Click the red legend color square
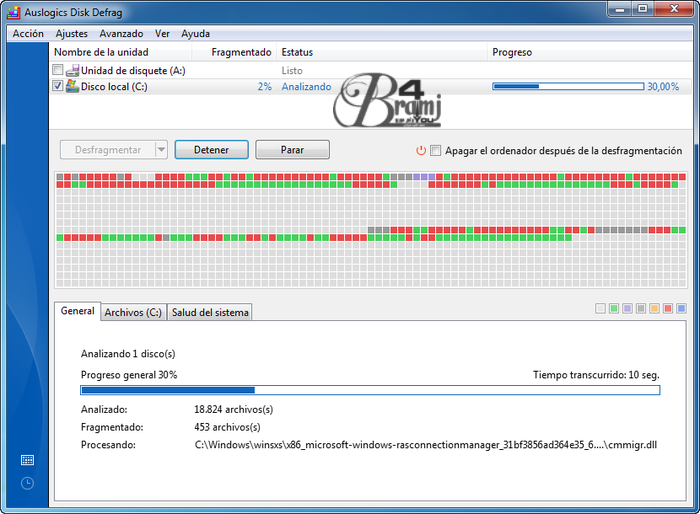The image size is (700, 514). (668, 308)
